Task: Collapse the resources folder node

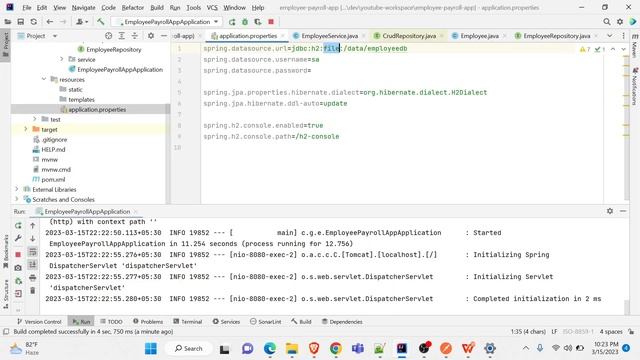Action: point(44,79)
